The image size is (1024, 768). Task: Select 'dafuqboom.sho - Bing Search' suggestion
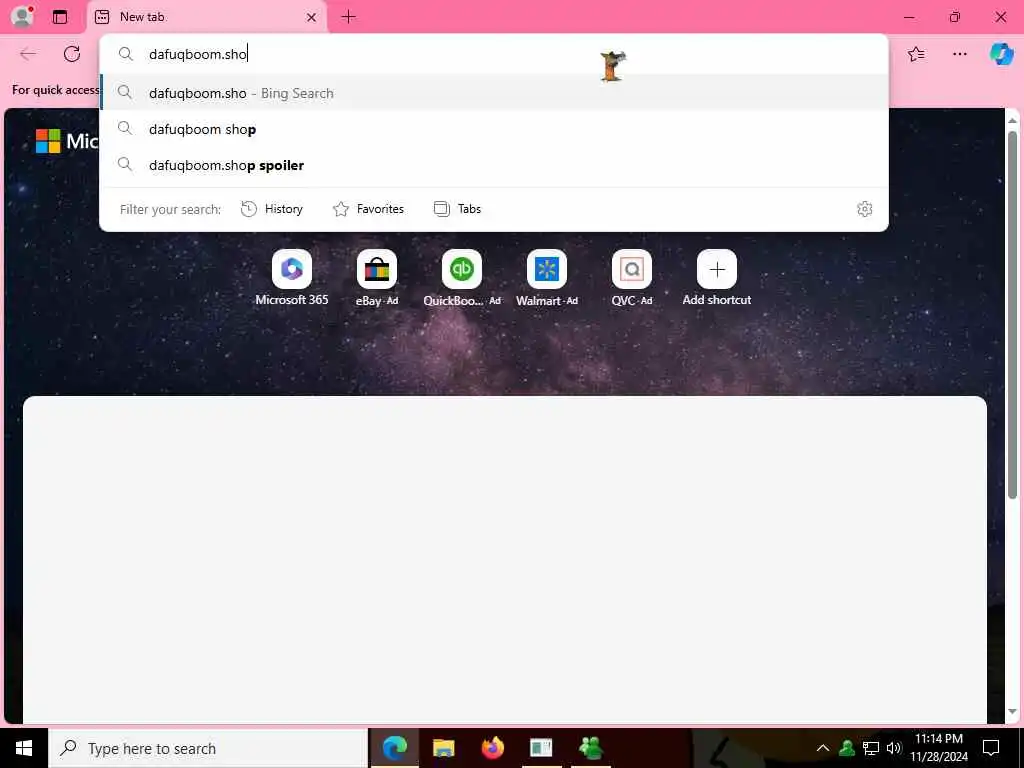tap(494, 93)
